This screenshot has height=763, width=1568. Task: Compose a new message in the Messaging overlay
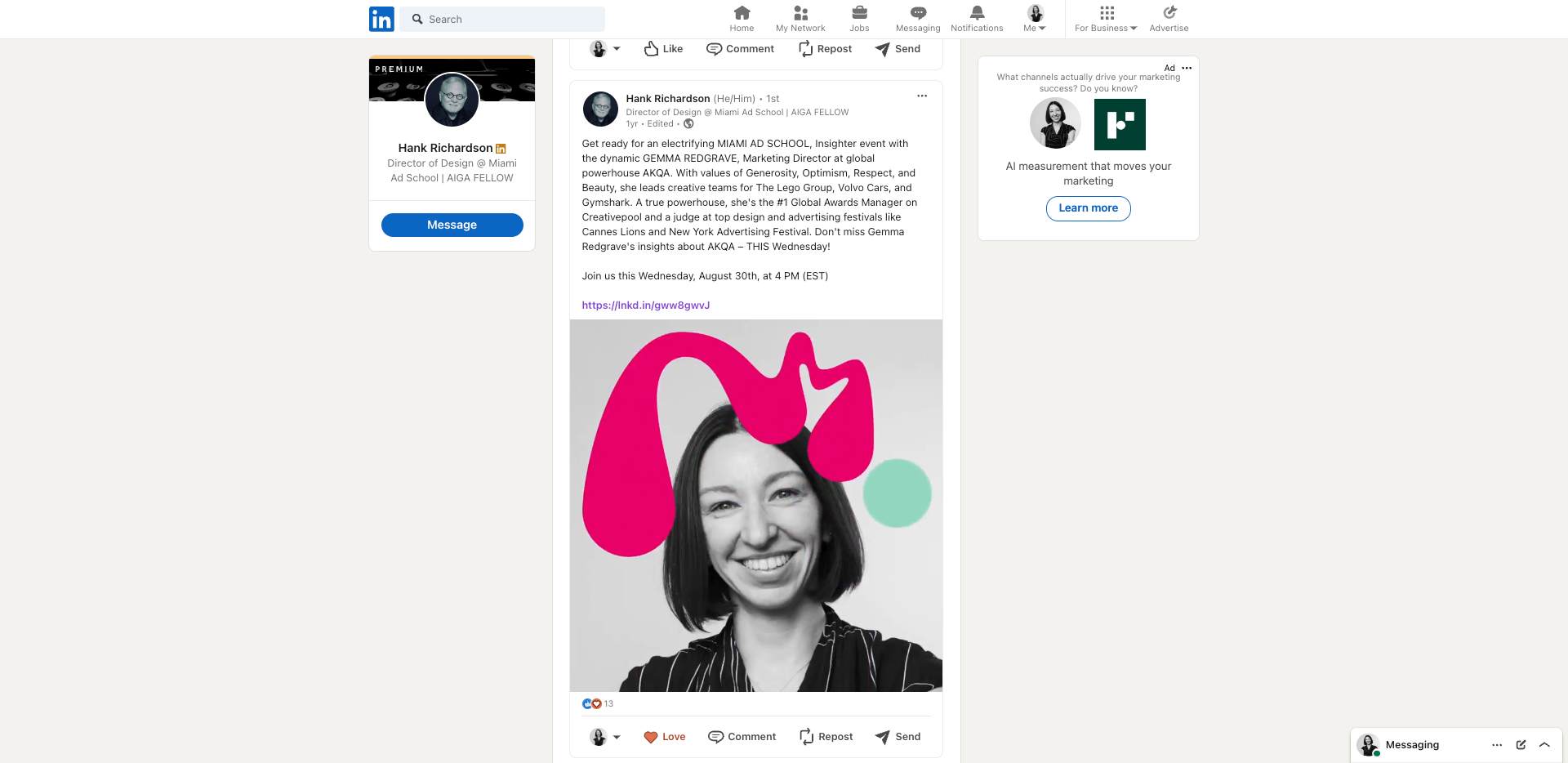pyautogui.click(x=1521, y=745)
